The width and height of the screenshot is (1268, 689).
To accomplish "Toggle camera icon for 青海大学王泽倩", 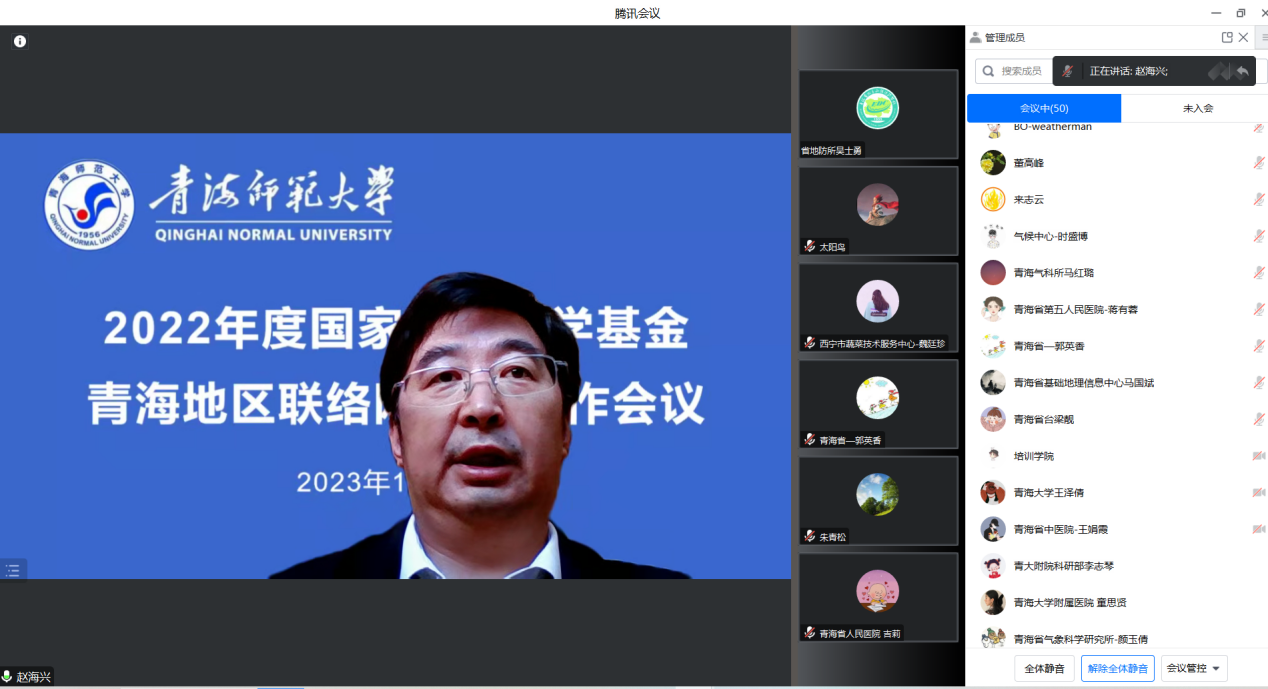I will (1258, 493).
